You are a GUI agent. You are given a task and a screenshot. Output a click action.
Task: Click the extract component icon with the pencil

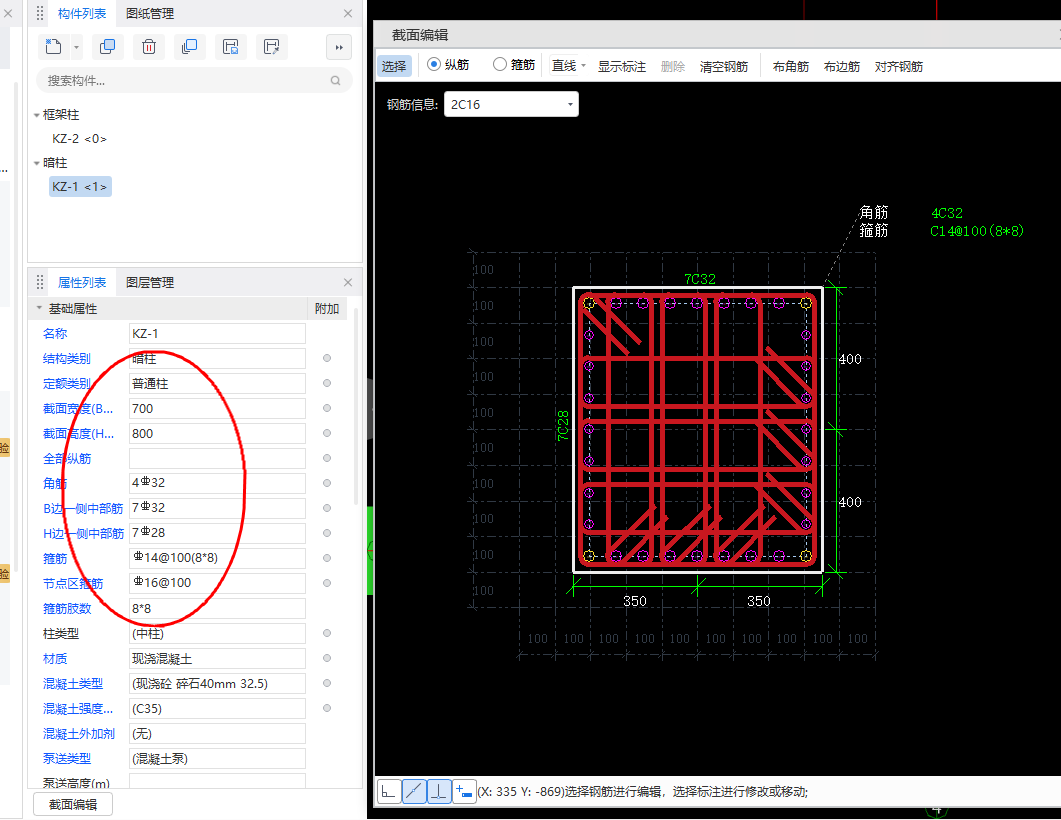pyautogui.click(x=272, y=47)
